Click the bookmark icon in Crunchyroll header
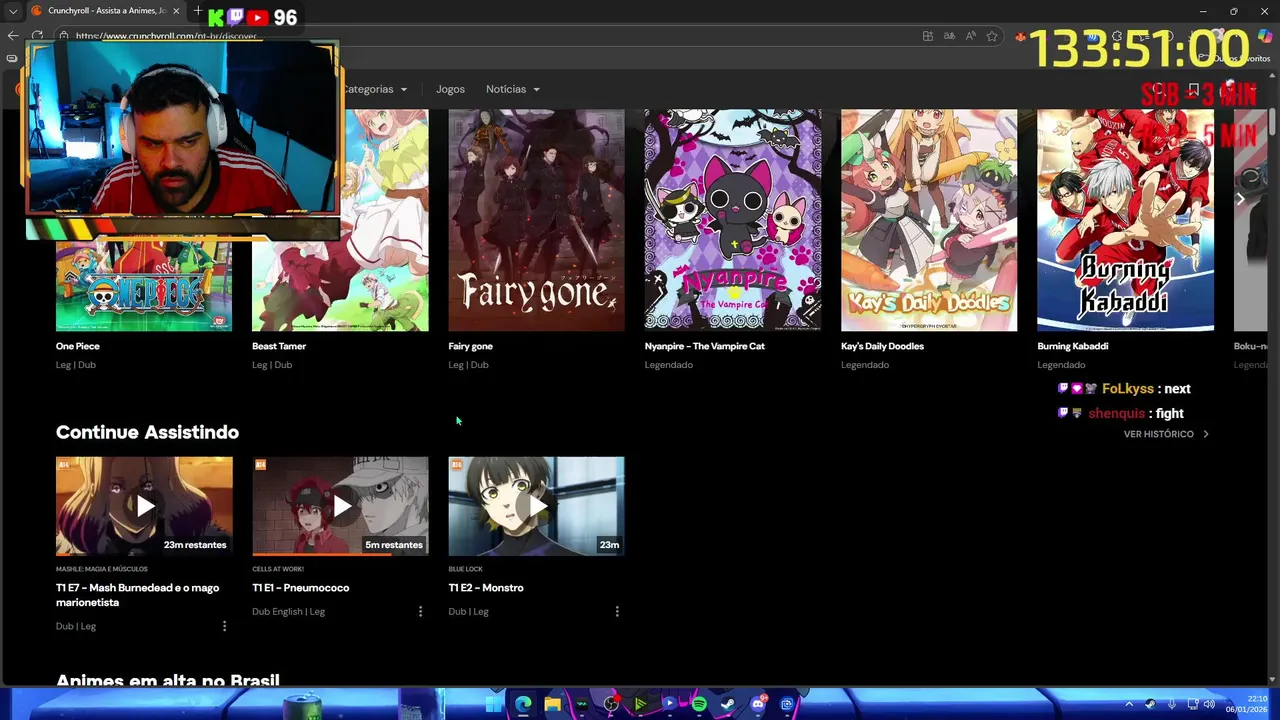Image resolution: width=1280 pixels, height=720 pixels. click(x=1193, y=89)
